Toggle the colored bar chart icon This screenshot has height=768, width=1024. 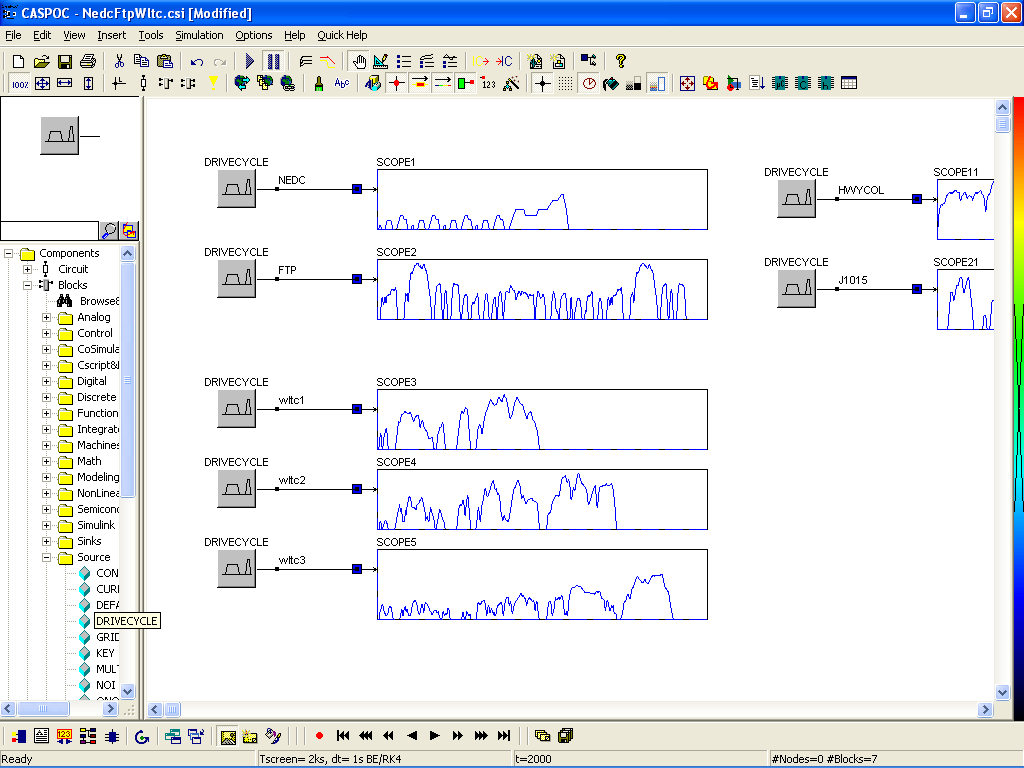click(658, 84)
